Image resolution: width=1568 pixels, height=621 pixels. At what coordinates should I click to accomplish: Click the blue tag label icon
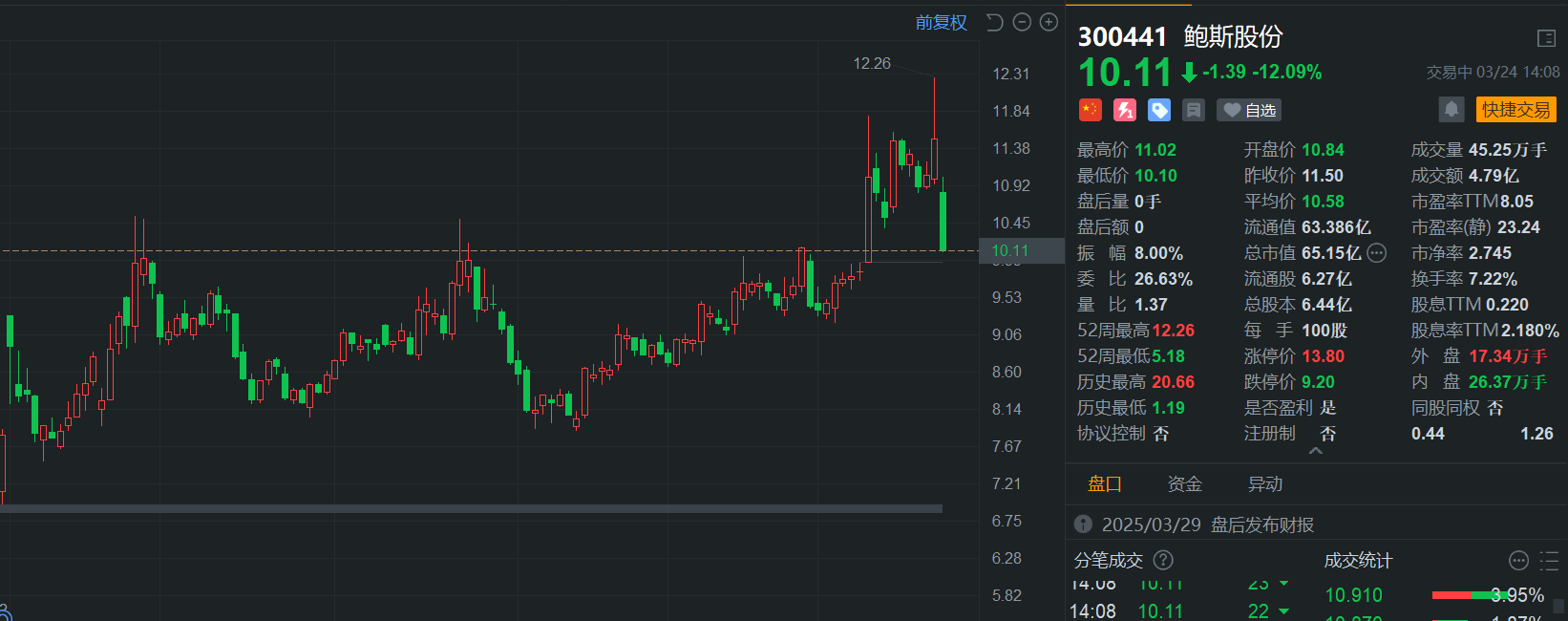point(1159,110)
